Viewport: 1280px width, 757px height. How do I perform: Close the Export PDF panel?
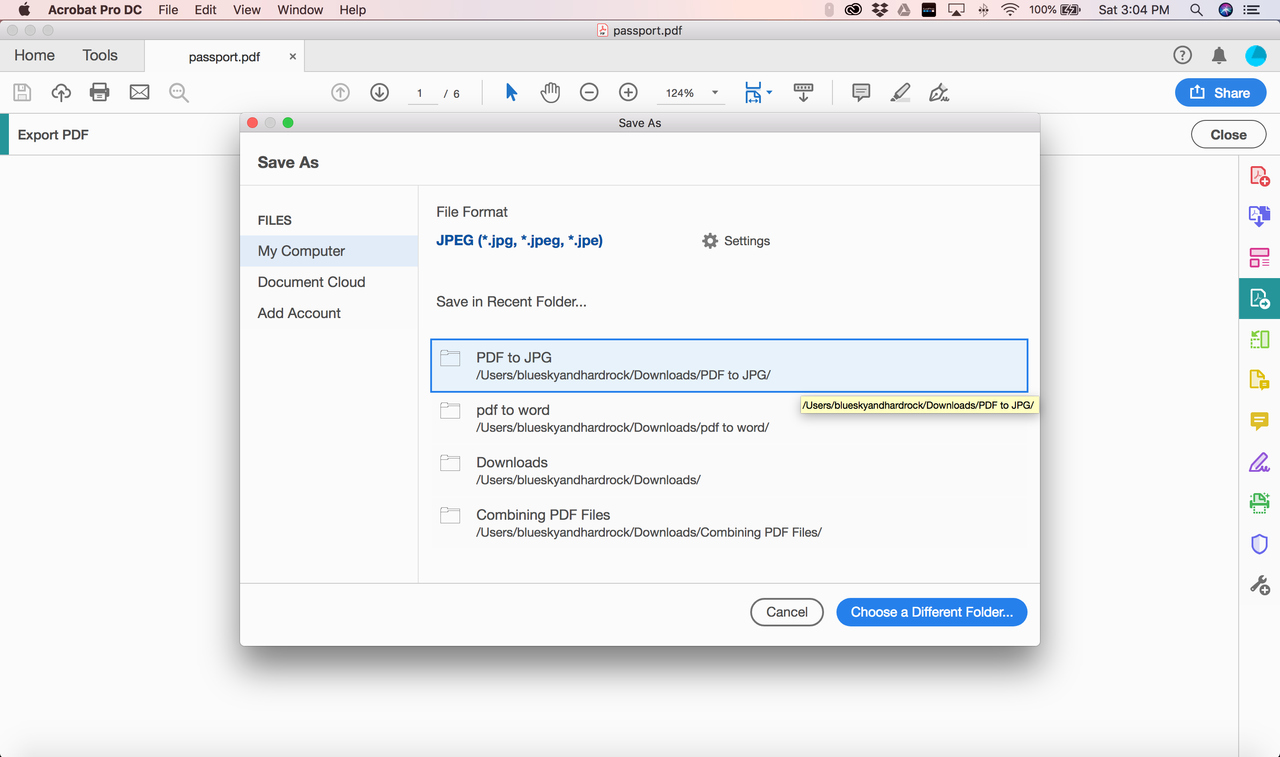[x=1228, y=135]
